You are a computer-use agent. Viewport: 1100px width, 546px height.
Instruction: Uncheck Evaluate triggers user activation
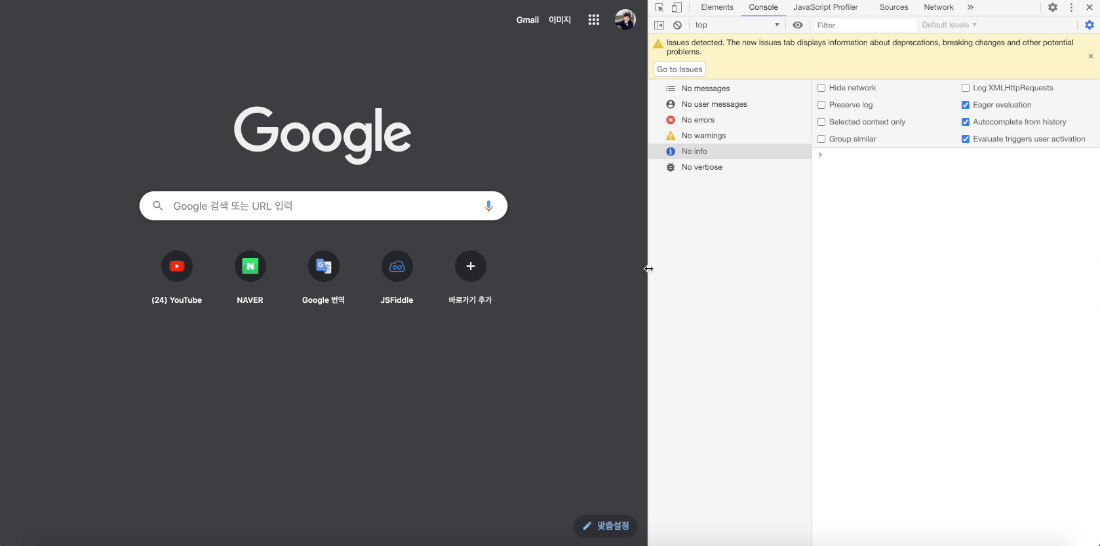click(965, 139)
